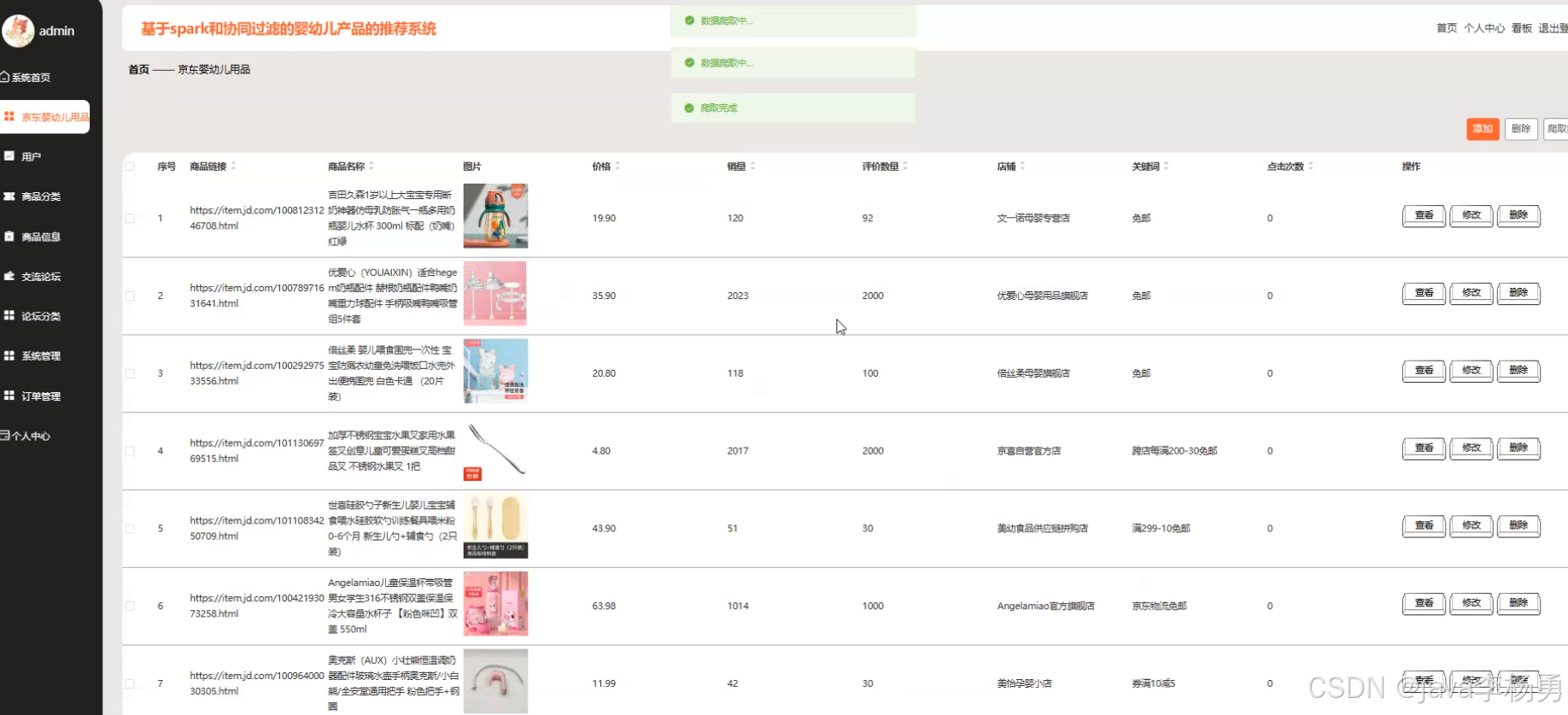Sort by 价格 column arrows

click(x=617, y=166)
